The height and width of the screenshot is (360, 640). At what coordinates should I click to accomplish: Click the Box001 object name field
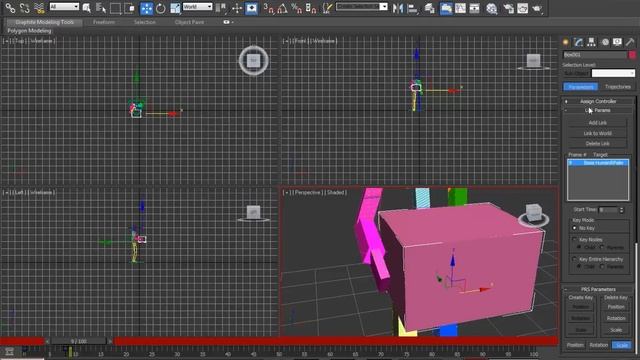pos(595,55)
